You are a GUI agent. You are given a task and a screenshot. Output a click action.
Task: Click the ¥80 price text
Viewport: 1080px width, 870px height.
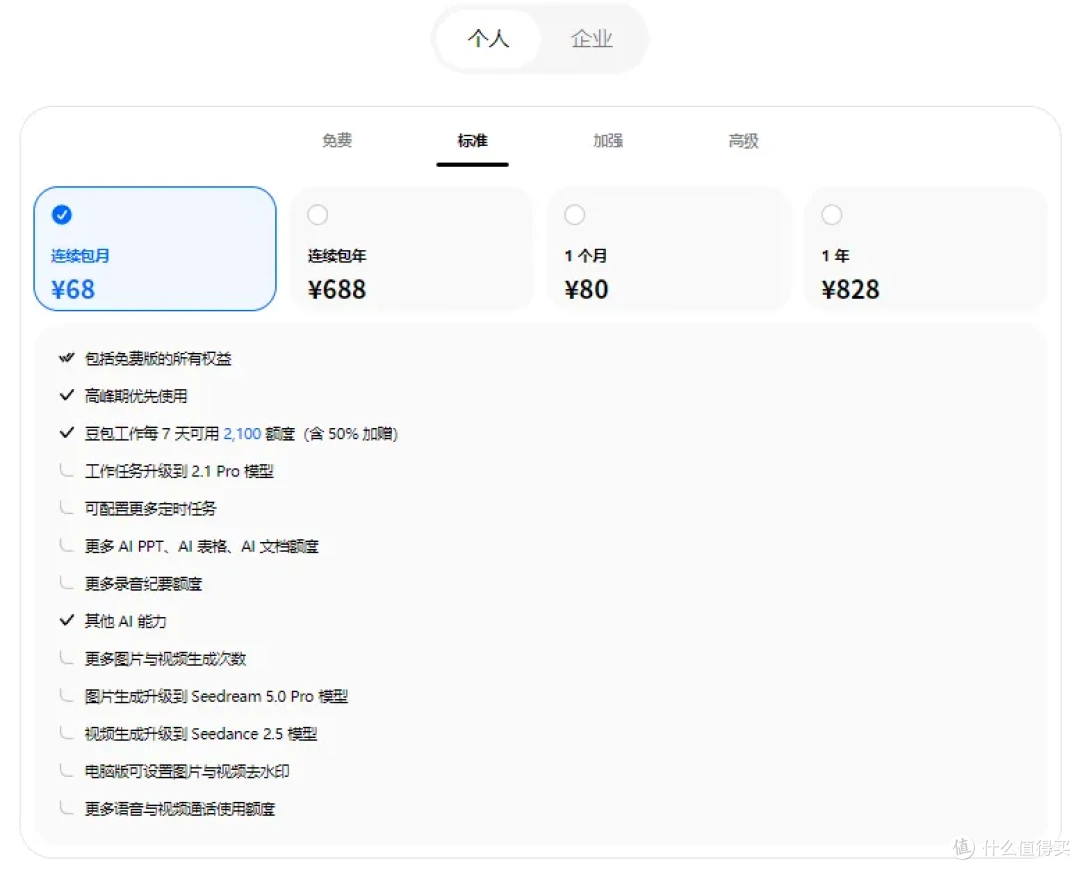click(x=586, y=289)
